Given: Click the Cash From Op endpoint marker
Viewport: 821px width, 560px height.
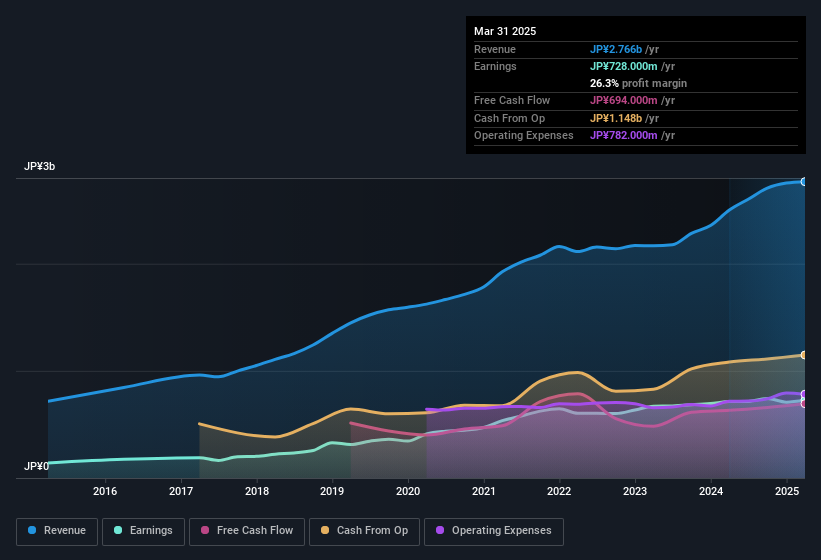Looking at the screenshot, I should point(804,355).
